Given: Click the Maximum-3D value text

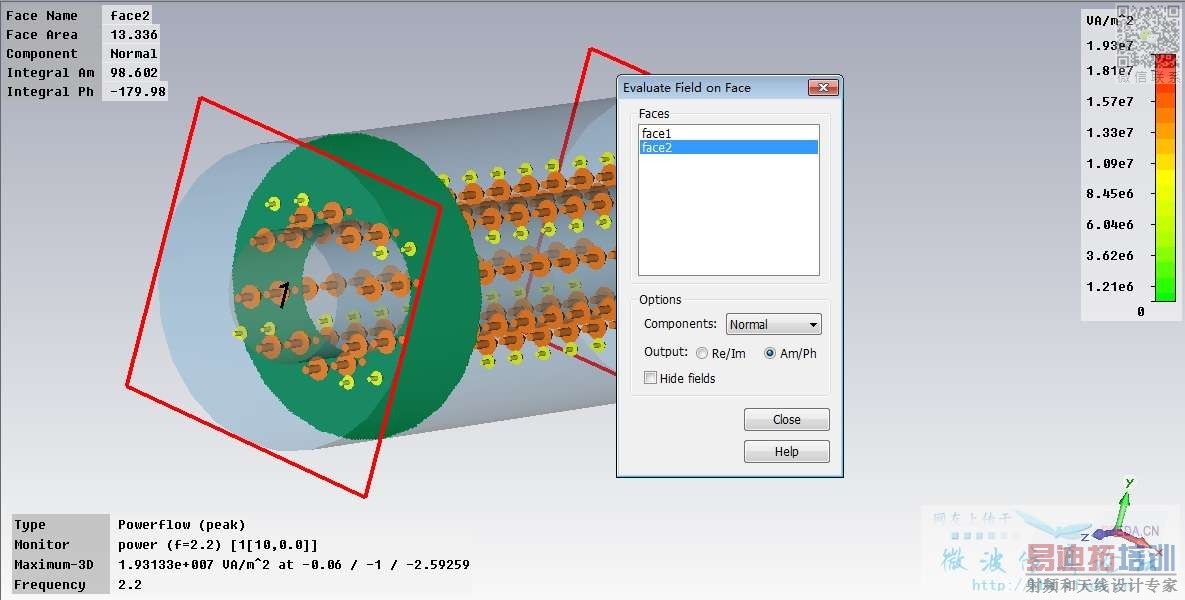Looking at the screenshot, I should 293,564.
